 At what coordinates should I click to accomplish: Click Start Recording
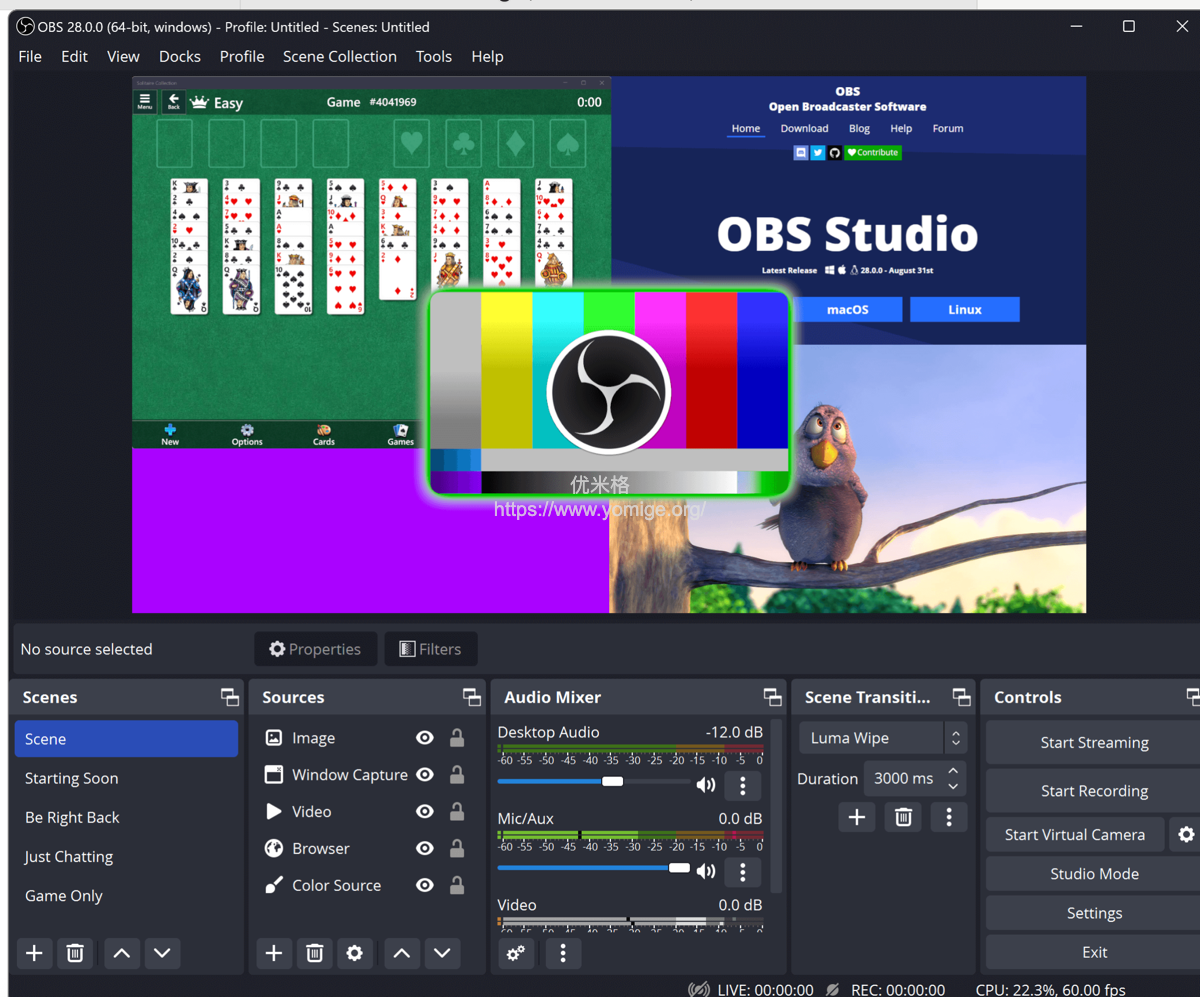pyautogui.click(x=1092, y=790)
